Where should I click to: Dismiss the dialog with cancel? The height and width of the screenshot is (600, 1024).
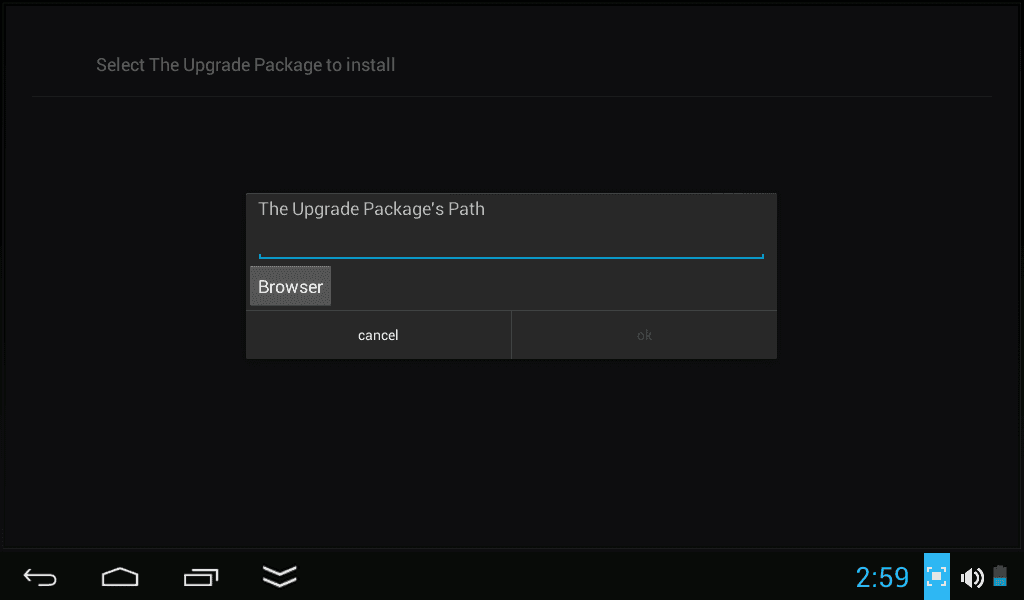378,335
